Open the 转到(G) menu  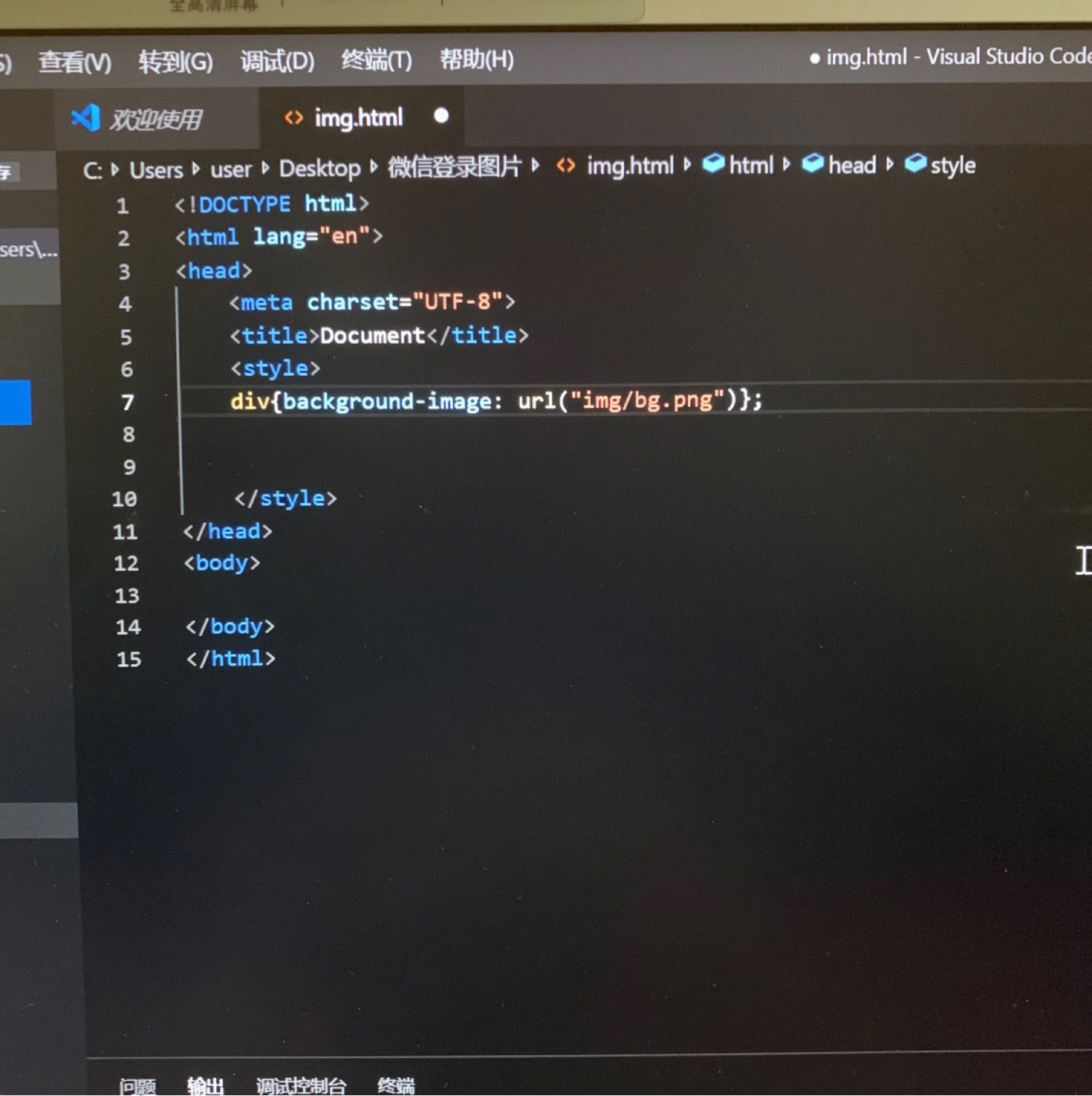(176, 61)
